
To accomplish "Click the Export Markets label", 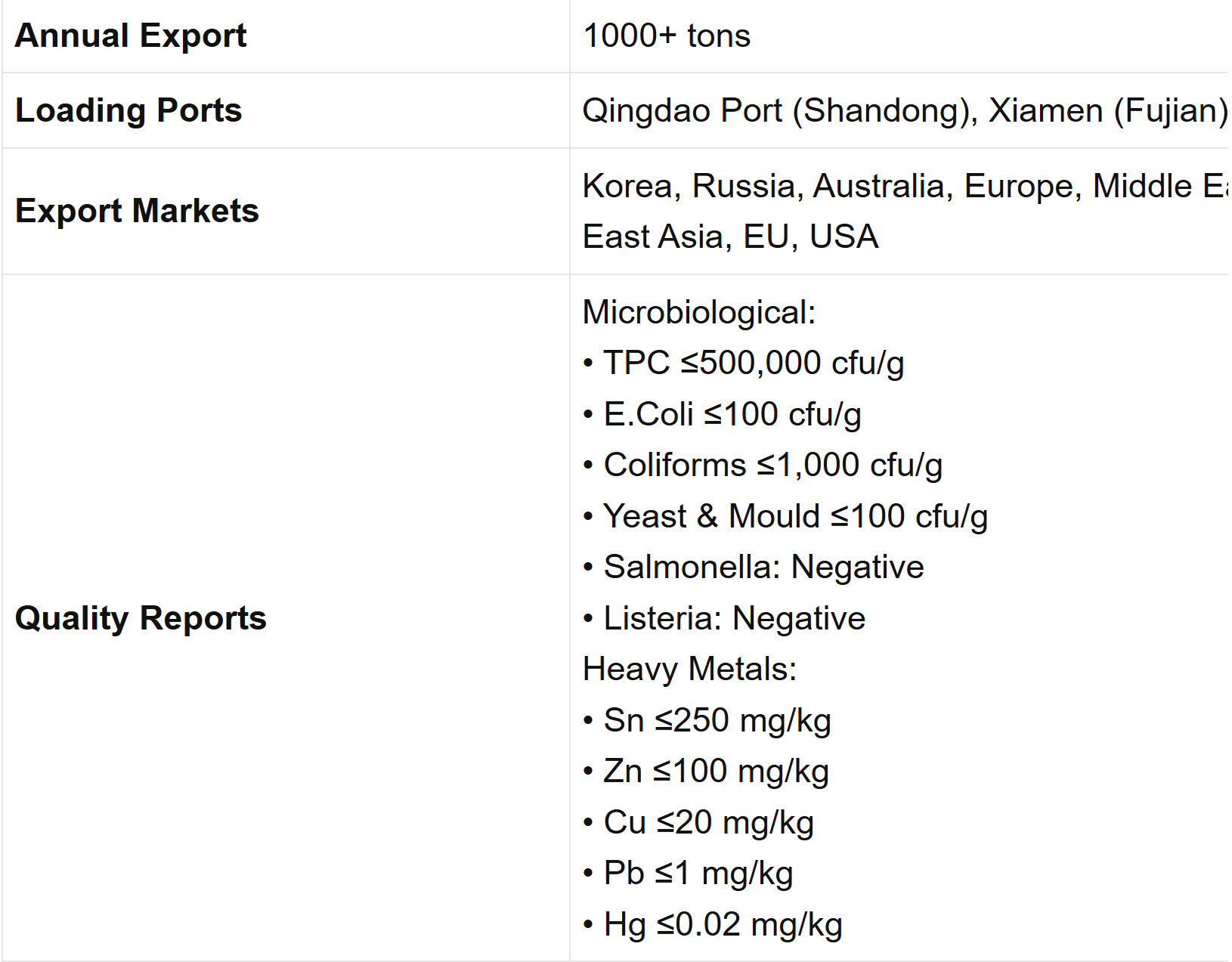I will 137,211.
